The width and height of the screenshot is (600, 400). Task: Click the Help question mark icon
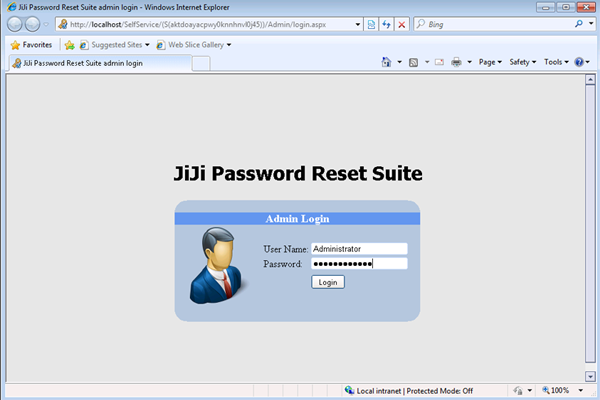pyautogui.click(x=579, y=62)
